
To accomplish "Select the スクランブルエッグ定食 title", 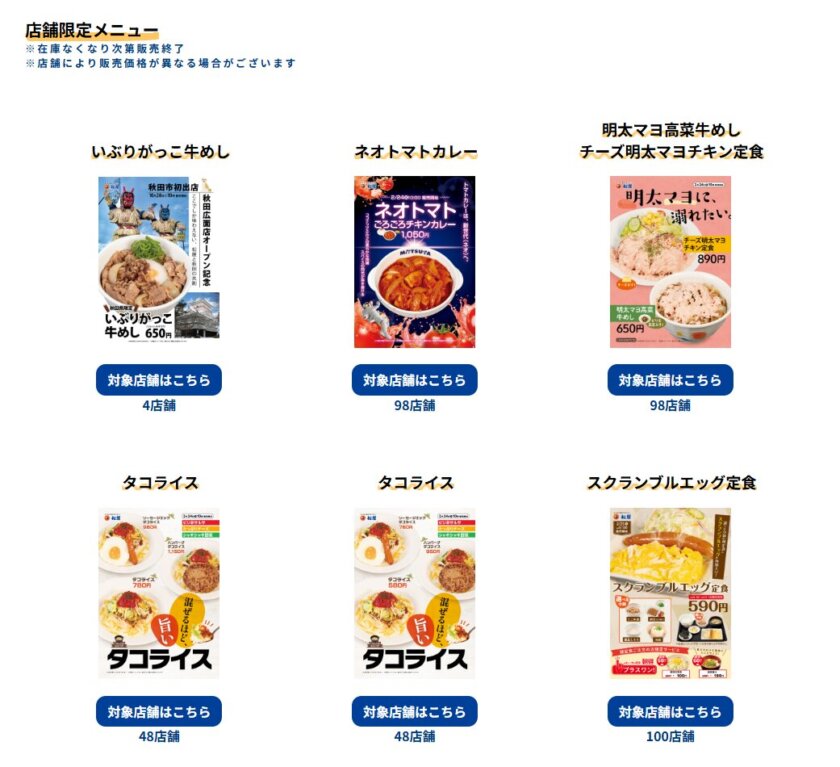I will click(x=671, y=483).
